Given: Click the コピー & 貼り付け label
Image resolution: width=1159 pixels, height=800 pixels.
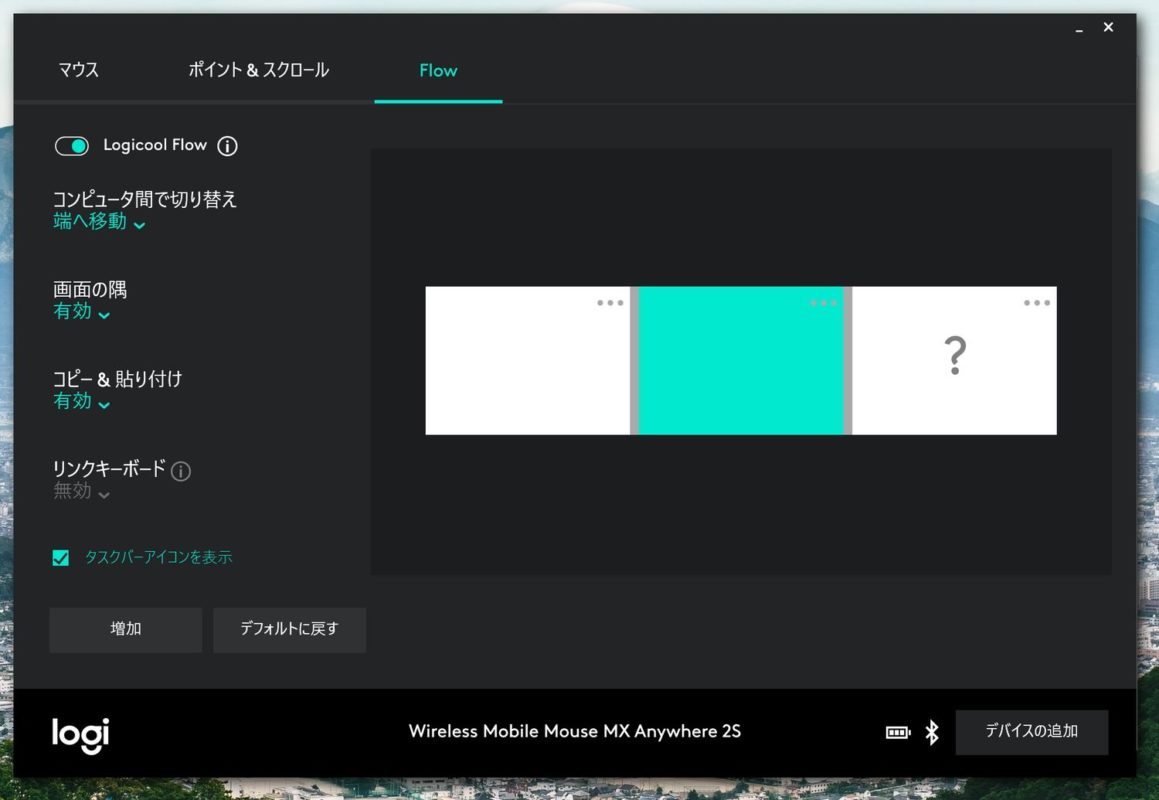Looking at the screenshot, I should pyautogui.click(x=118, y=379).
